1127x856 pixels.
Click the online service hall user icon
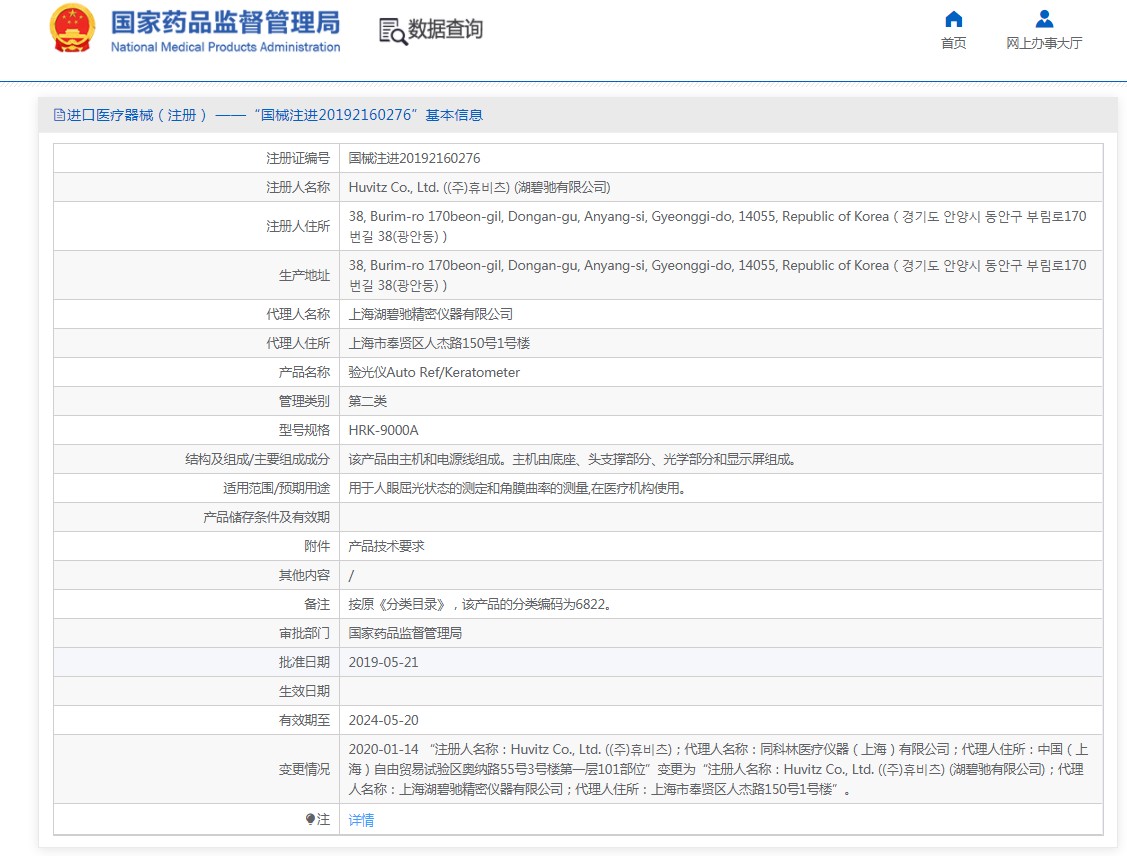pos(1044,19)
